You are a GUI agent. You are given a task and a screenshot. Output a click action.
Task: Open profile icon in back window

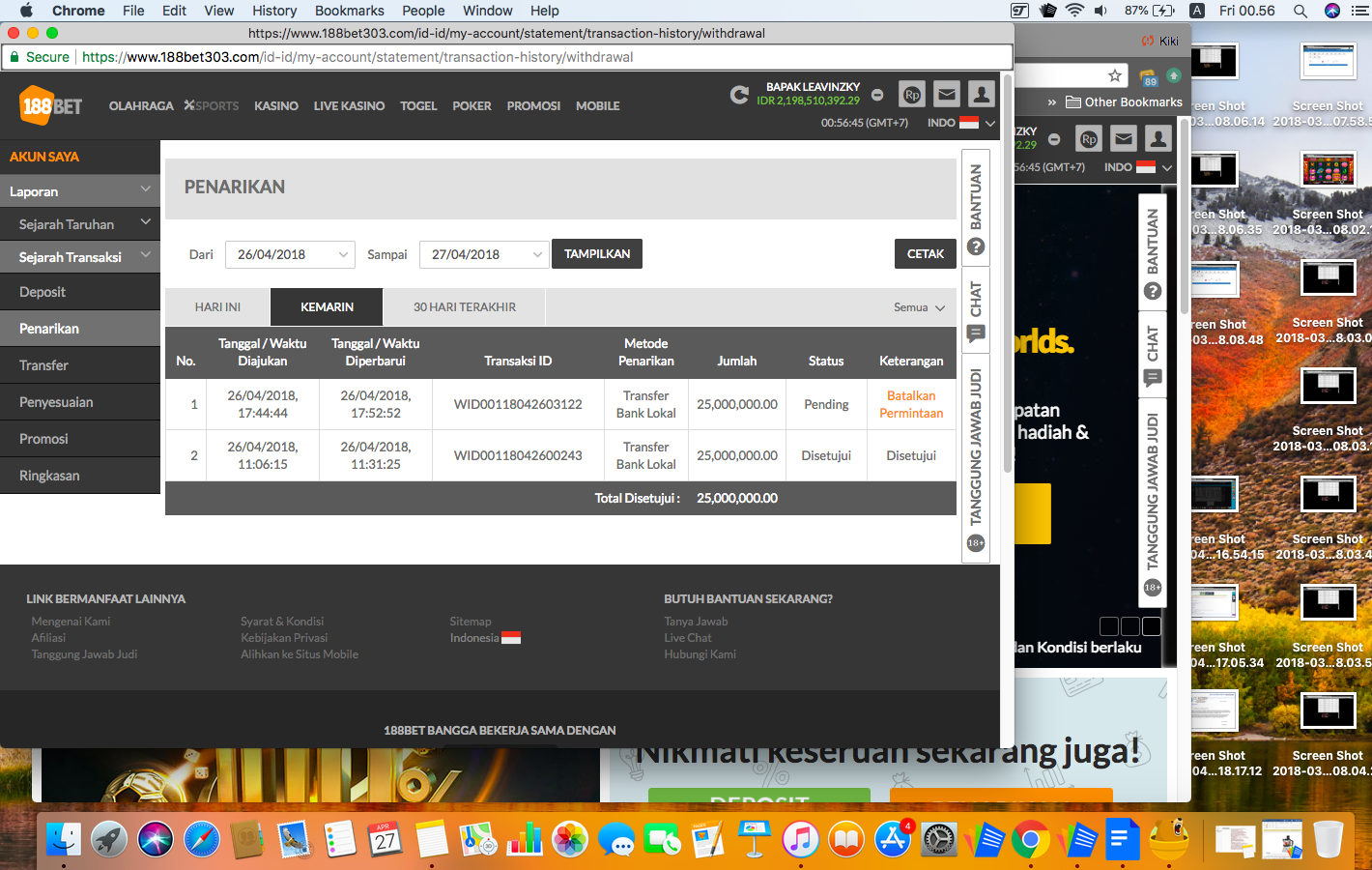coord(1158,139)
